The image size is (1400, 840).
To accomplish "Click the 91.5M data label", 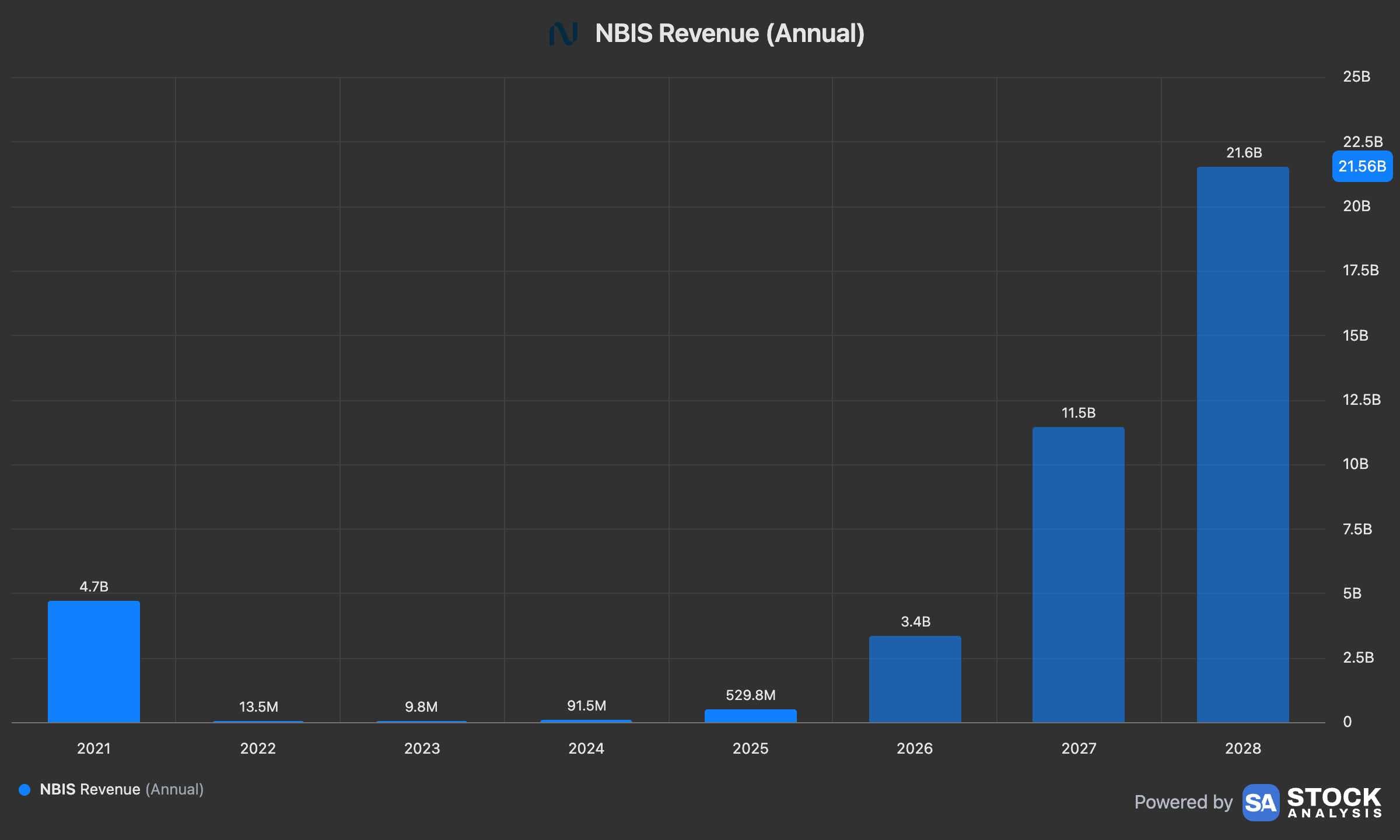I will coord(587,705).
